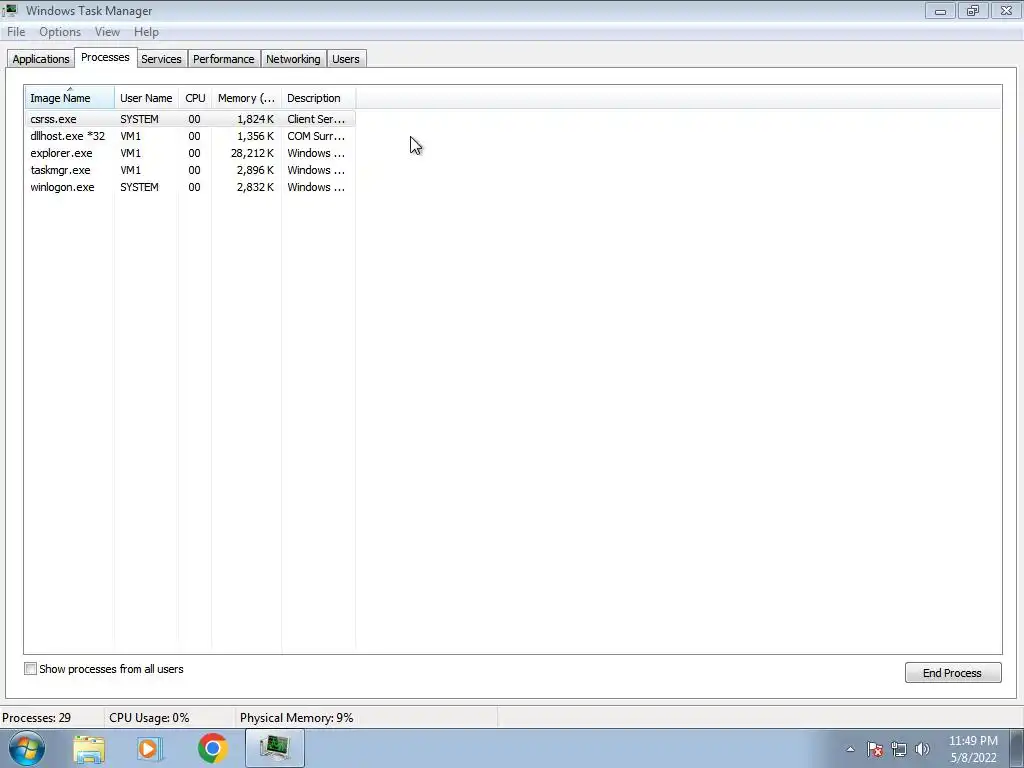The width and height of the screenshot is (1024, 768).
Task: Click the Physical Memory: 9% status entry
Action: [296, 718]
